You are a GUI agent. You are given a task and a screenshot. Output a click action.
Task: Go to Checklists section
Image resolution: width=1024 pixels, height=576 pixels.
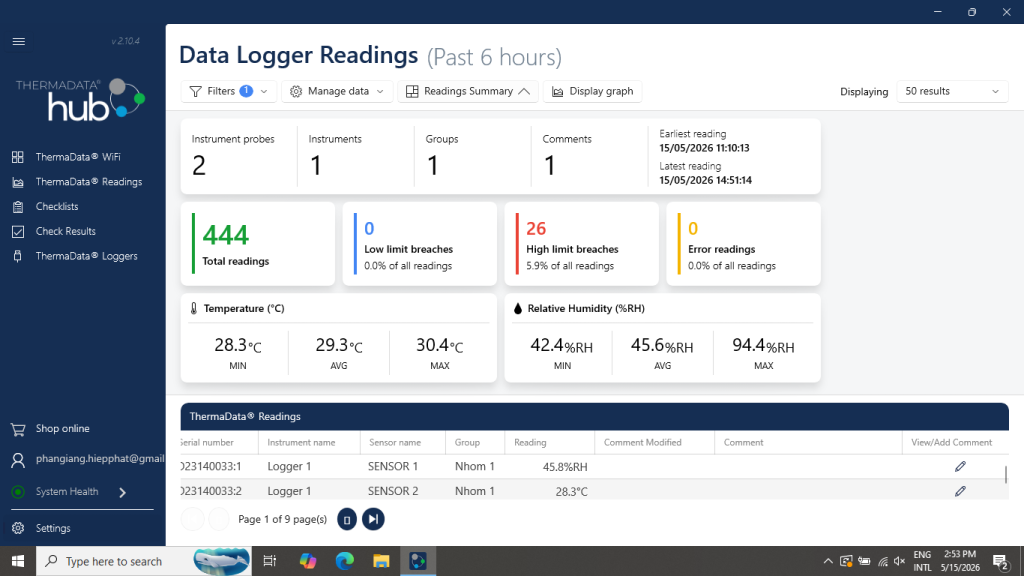point(57,206)
